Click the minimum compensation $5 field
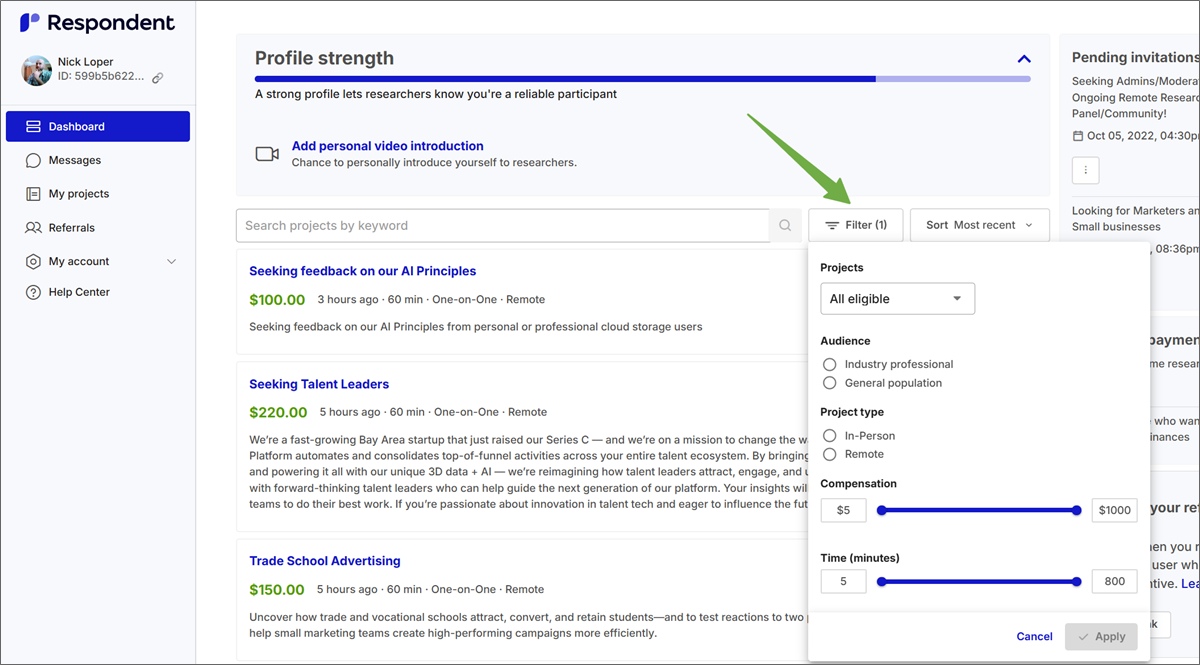1200x665 pixels. 843,510
